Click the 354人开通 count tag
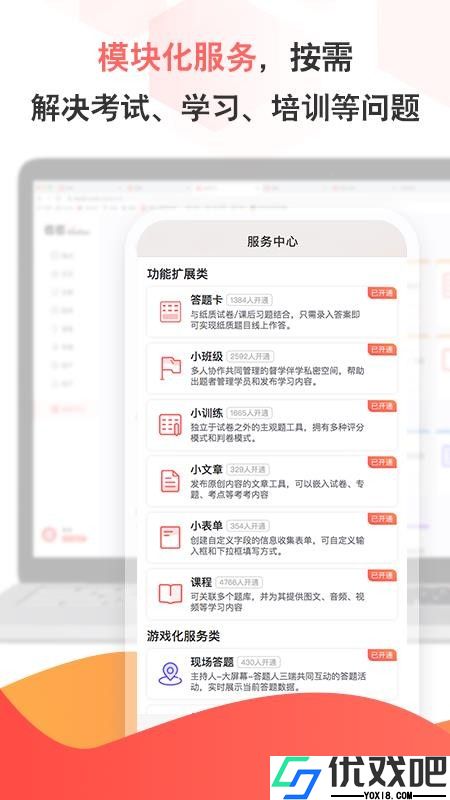Viewport: 450px width, 800px height. (x=248, y=526)
